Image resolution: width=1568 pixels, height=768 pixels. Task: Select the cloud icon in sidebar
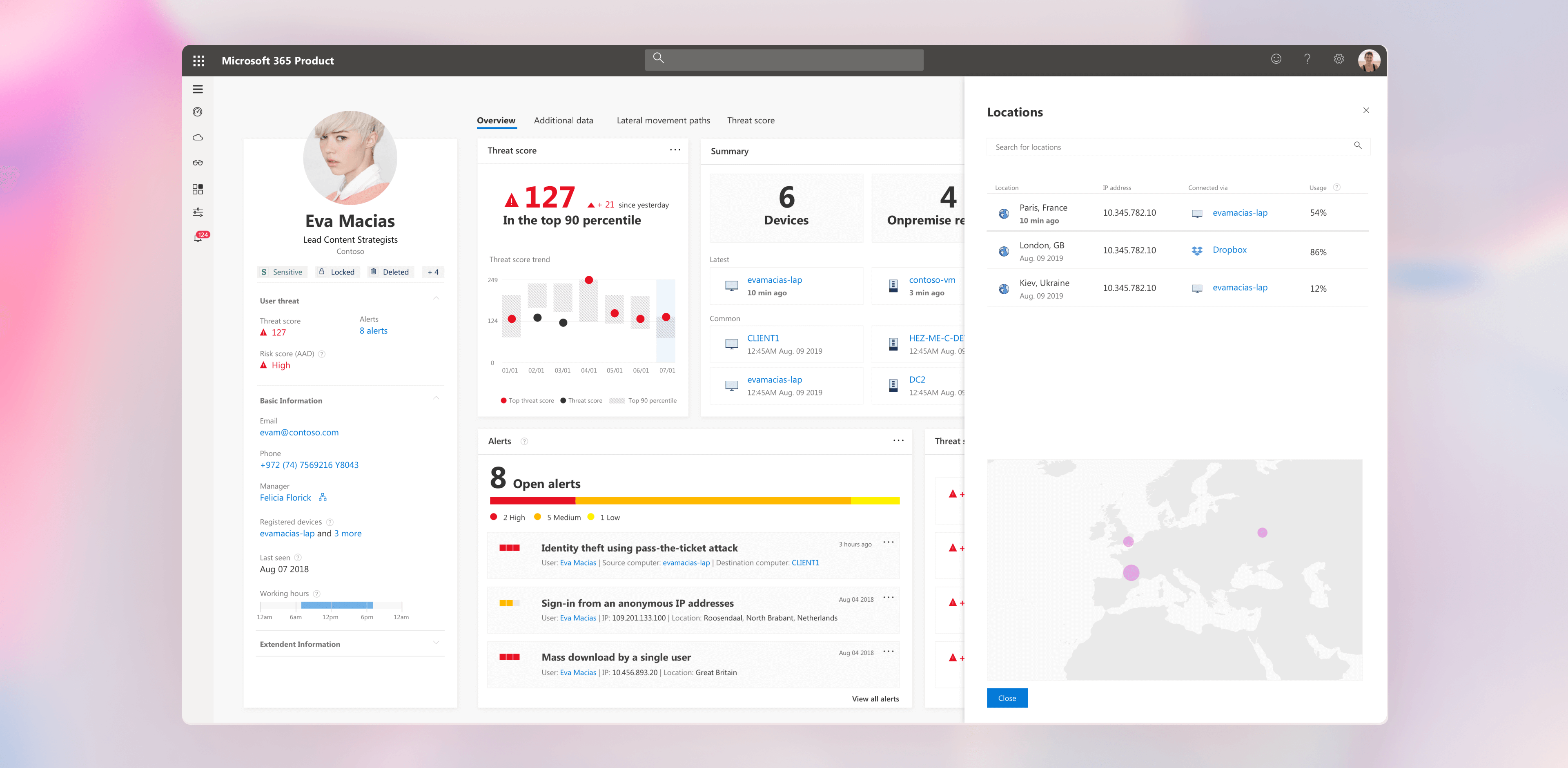[198, 137]
